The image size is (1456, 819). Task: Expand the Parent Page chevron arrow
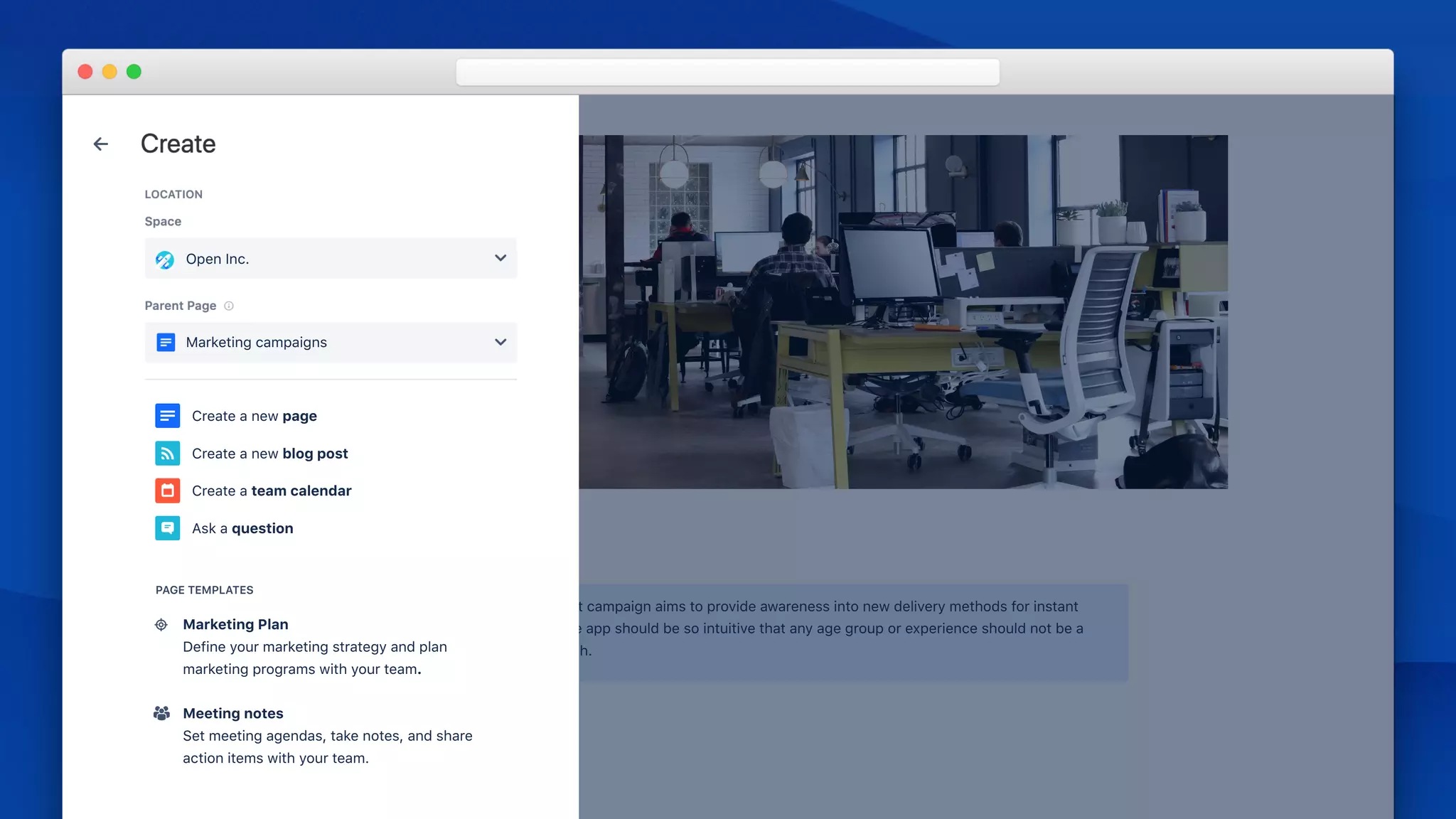pyautogui.click(x=500, y=343)
